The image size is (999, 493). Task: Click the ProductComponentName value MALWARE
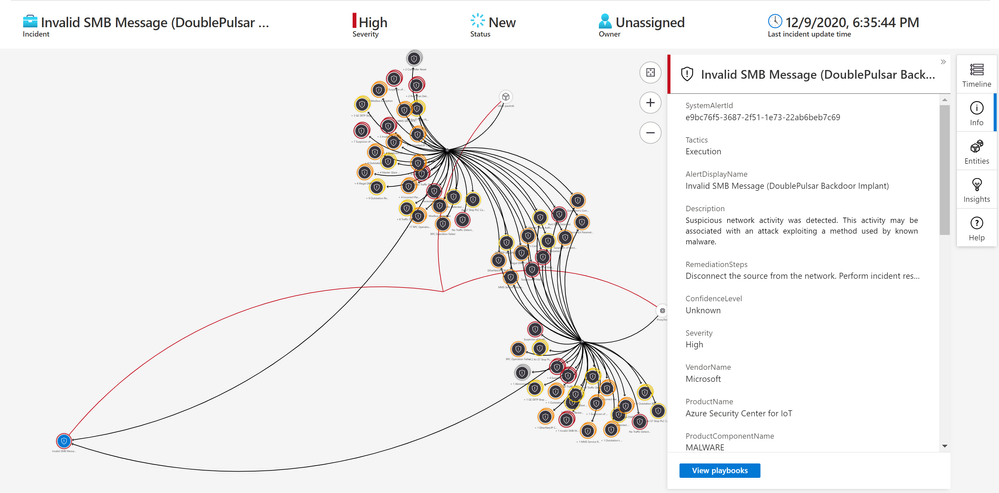pyautogui.click(x=705, y=447)
